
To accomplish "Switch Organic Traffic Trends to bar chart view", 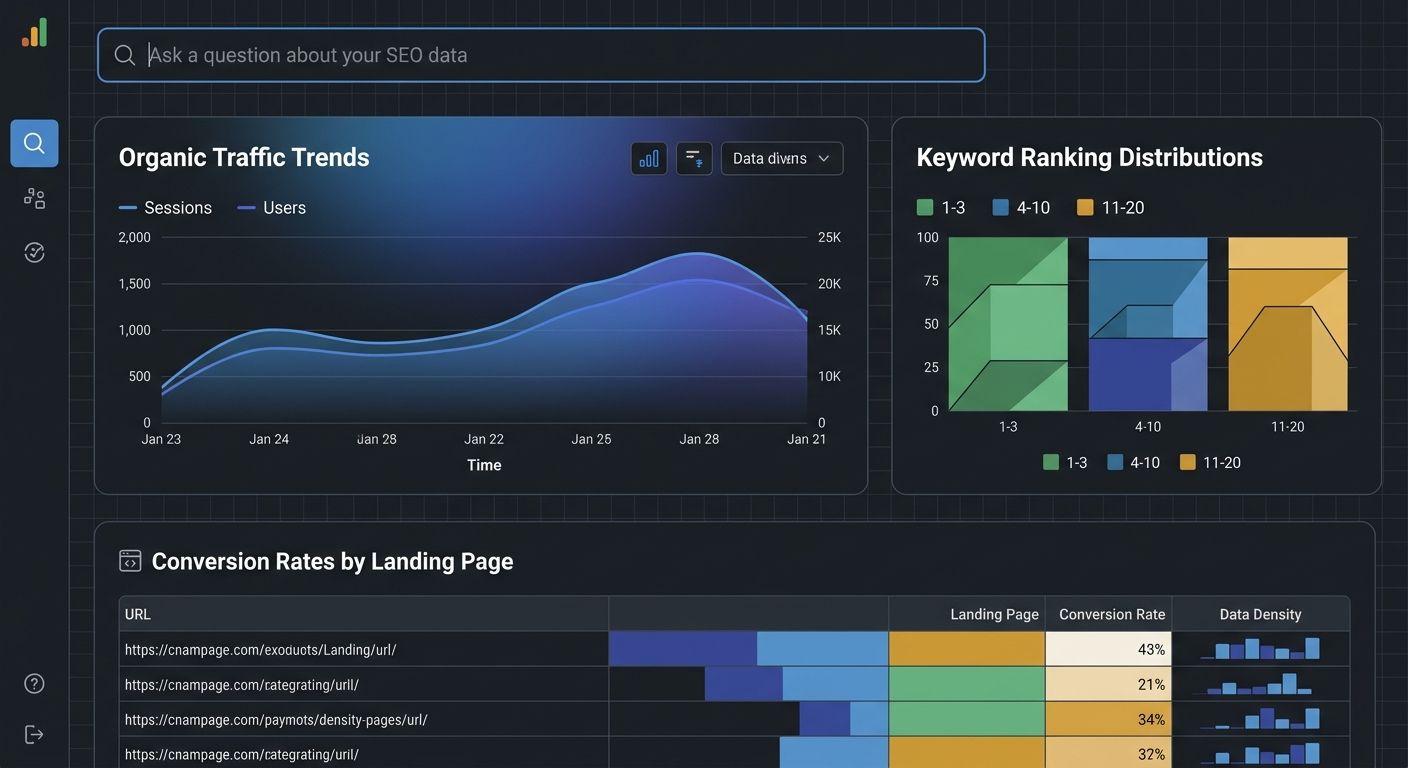I will (x=648, y=157).
